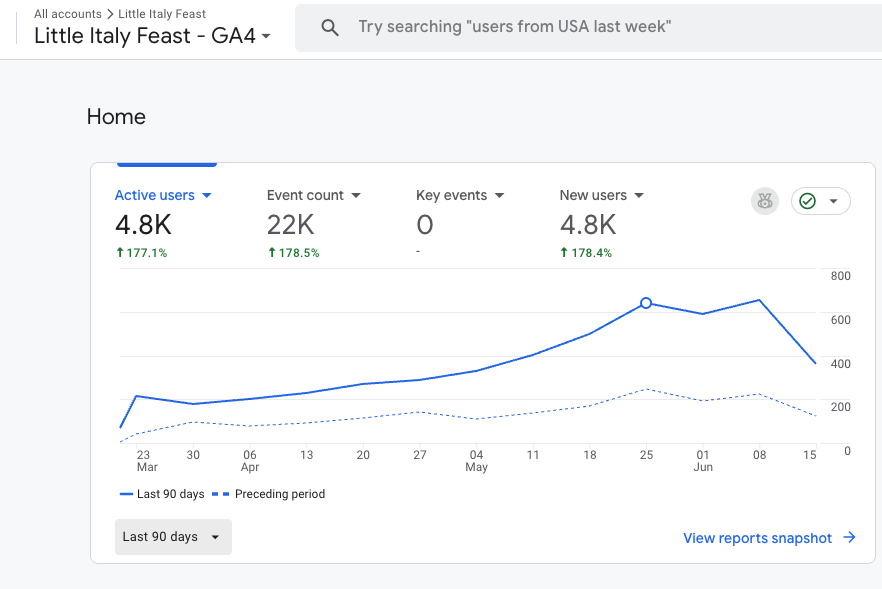Screen dimensions: 882x589
Task: Click the 04 May axis date label
Action: (x=476, y=461)
